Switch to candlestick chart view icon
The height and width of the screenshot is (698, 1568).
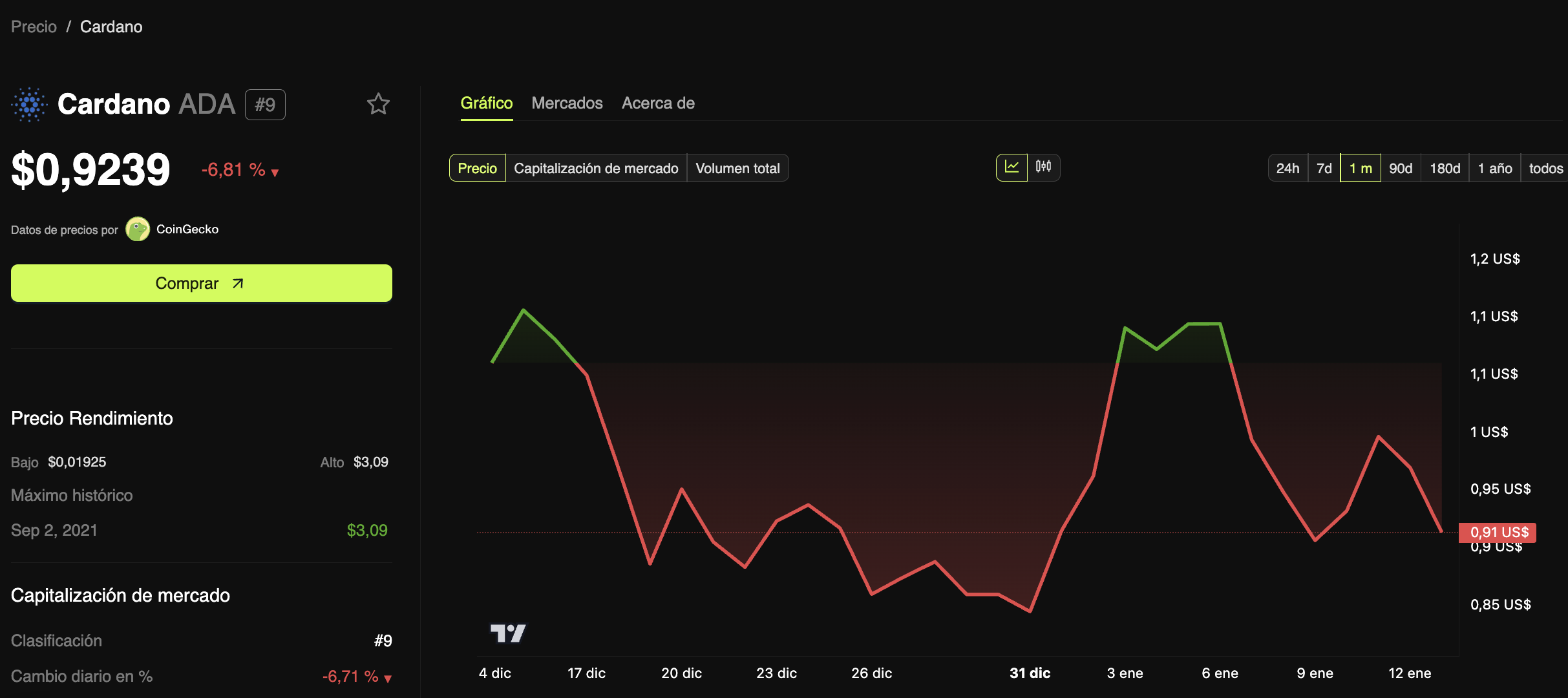pos(1043,167)
